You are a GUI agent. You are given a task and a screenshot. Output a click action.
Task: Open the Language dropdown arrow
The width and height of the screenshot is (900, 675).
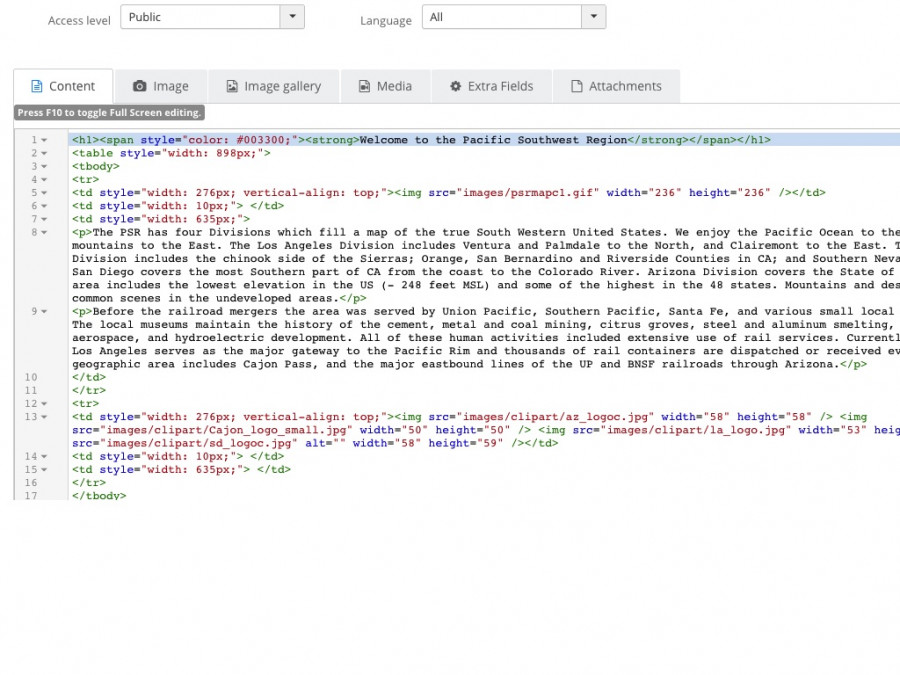point(593,17)
